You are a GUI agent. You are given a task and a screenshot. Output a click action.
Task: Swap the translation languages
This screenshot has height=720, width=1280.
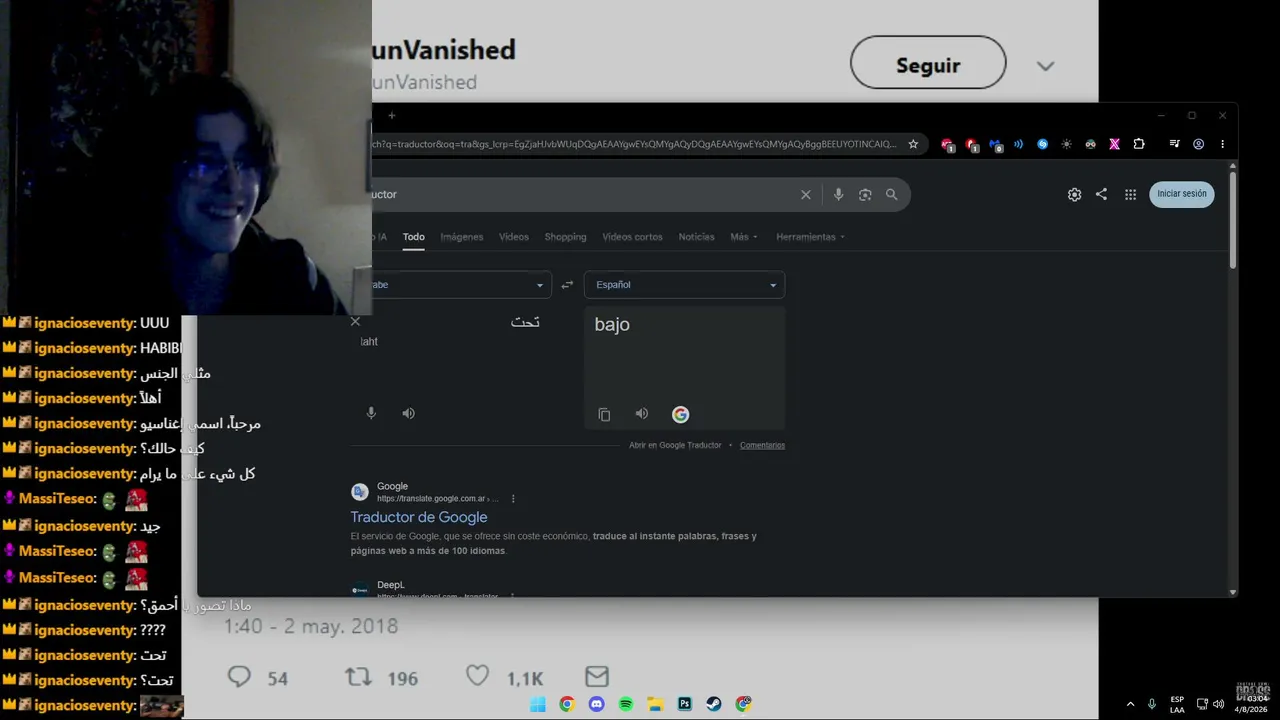click(567, 285)
